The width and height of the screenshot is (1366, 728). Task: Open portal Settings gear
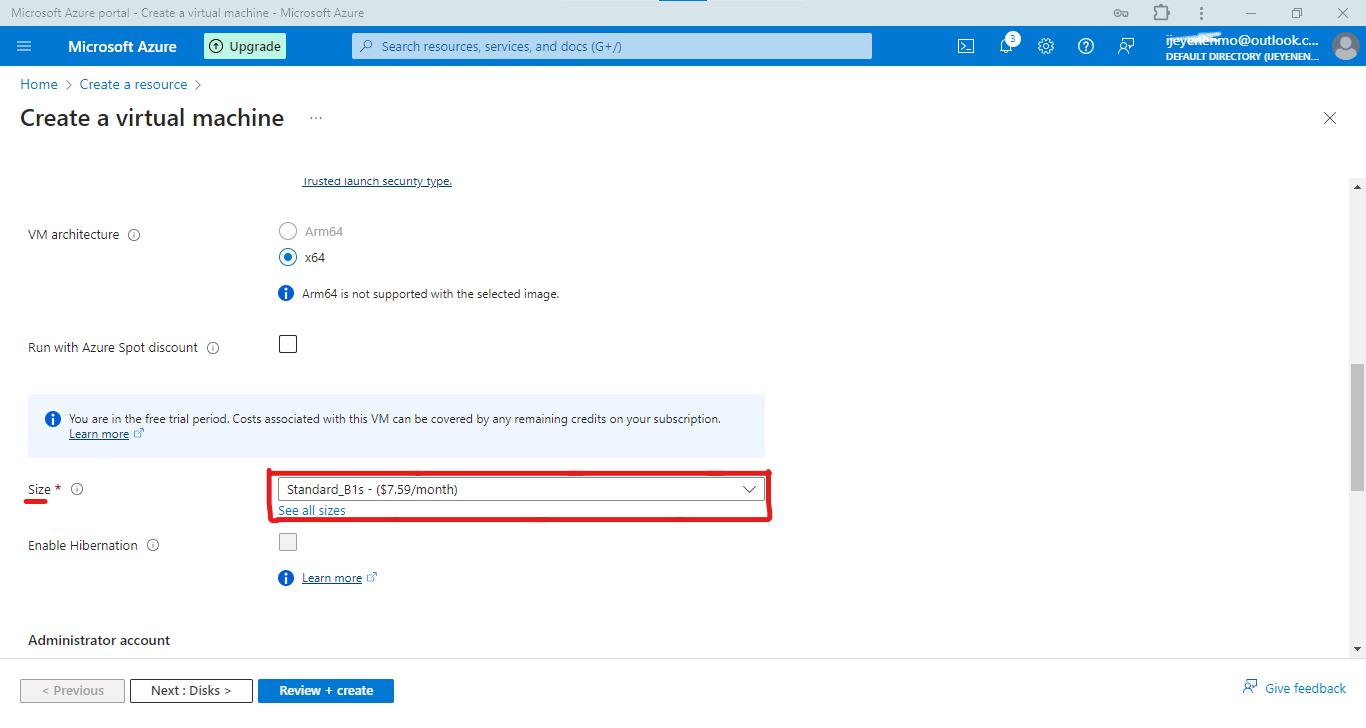coord(1046,46)
